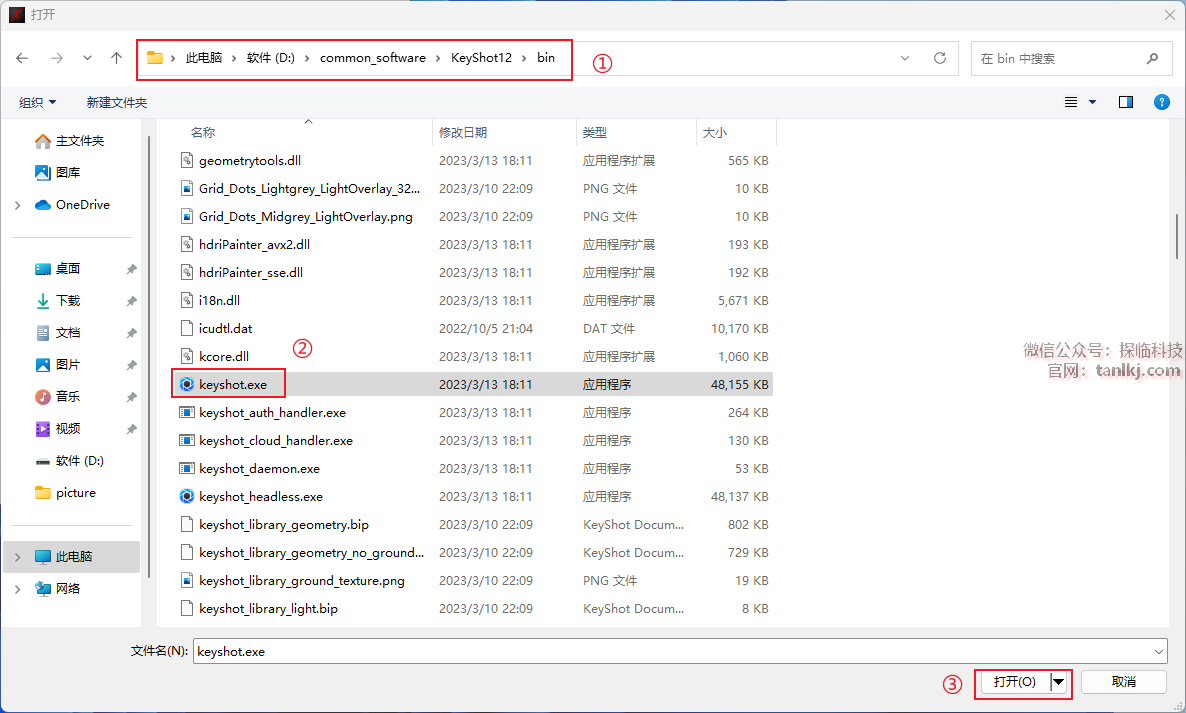Image resolution: width=1186 pixels, height=713 pixels.
Task: Click KeyShot12 breadcrumb segment
Action: (481, 57)
